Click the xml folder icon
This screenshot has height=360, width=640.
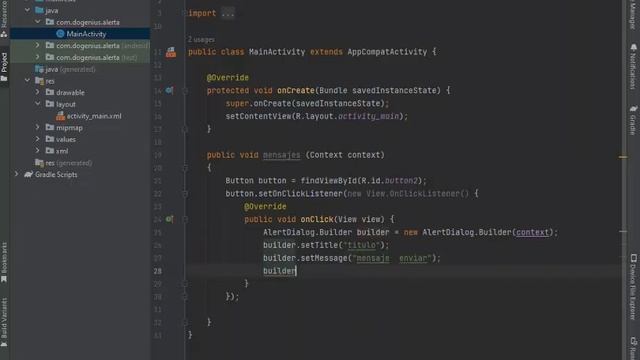coord(50,151)
